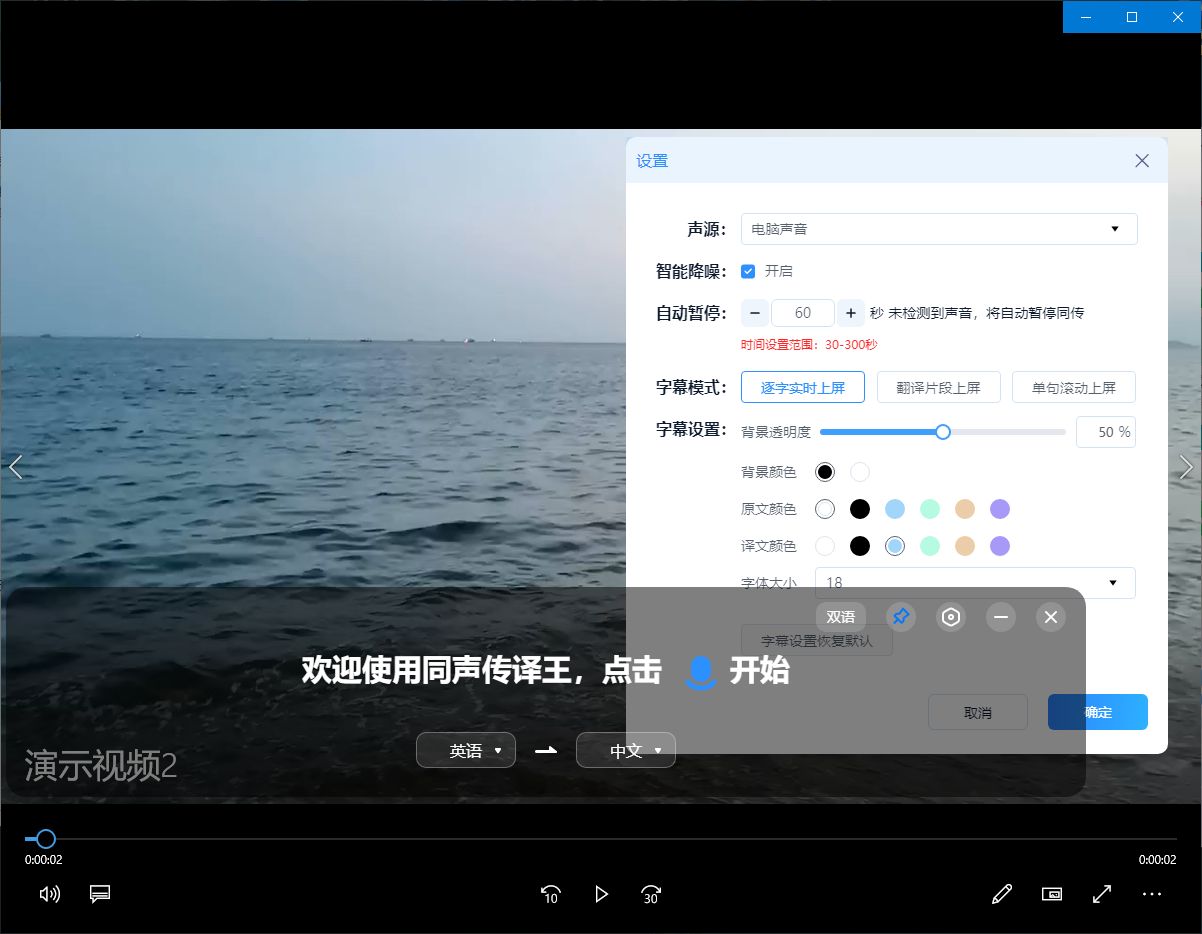Screen dimensions: 1202x934
Task: Toggle the 智能降噪 开启 checkbox
Action: (x=748, y=271)
